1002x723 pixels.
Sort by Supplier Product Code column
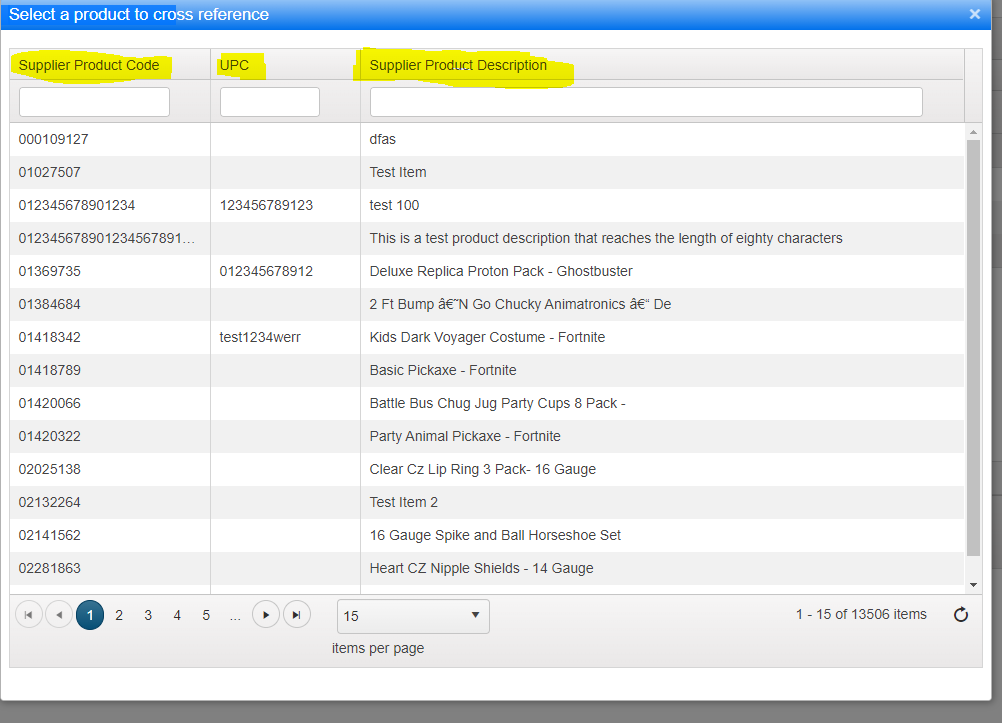tap(89, 65)
